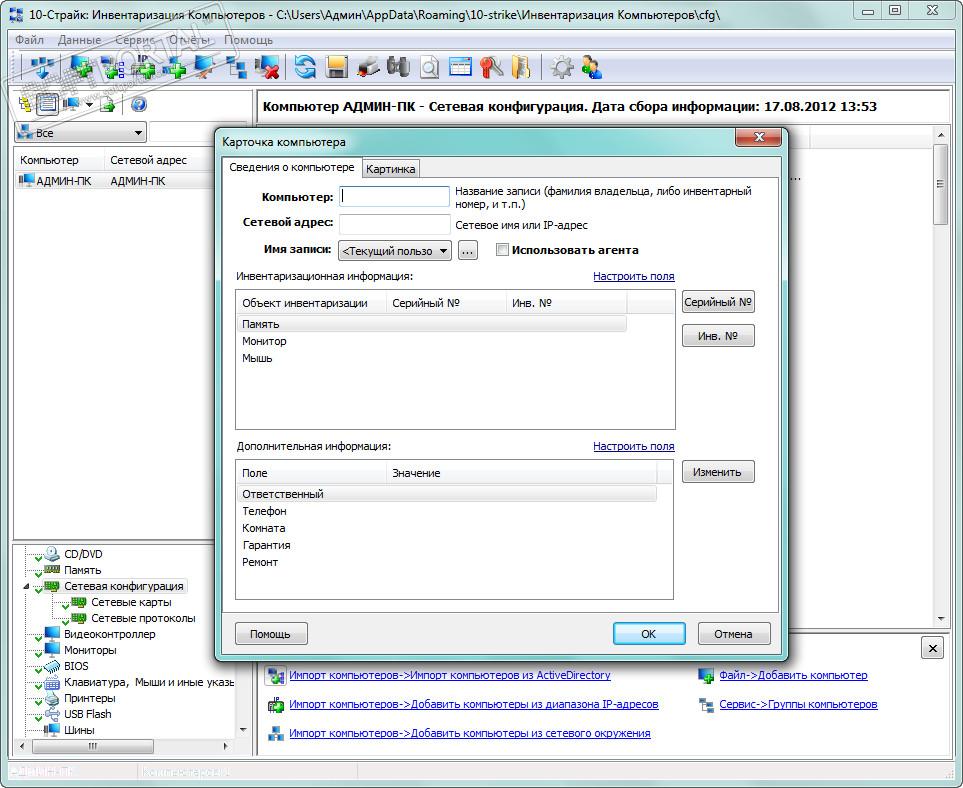This screenshot has width=963, height=788.
Task: Click the red keys toolbar icon
Action: (491, 68)
